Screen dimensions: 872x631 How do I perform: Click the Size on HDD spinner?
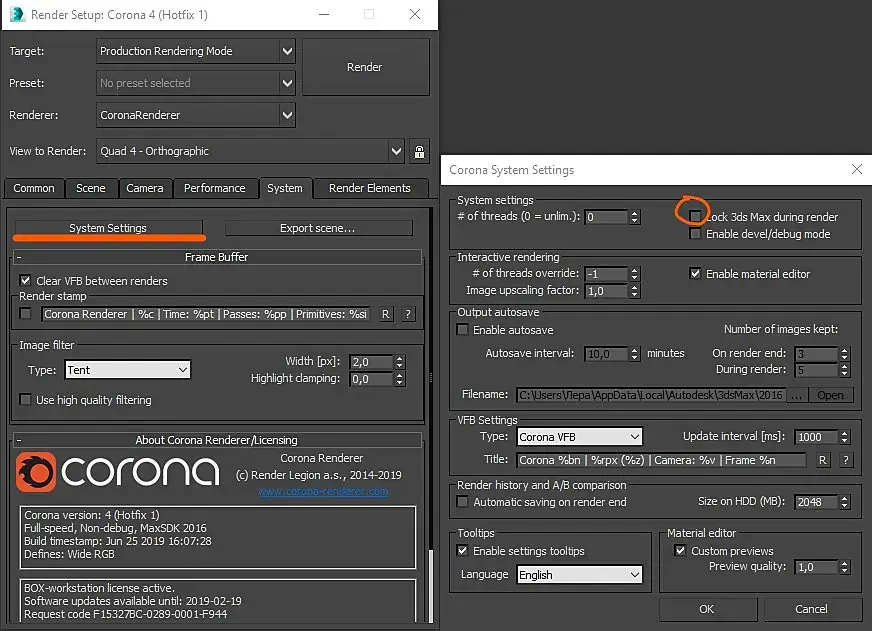[845, 502]
